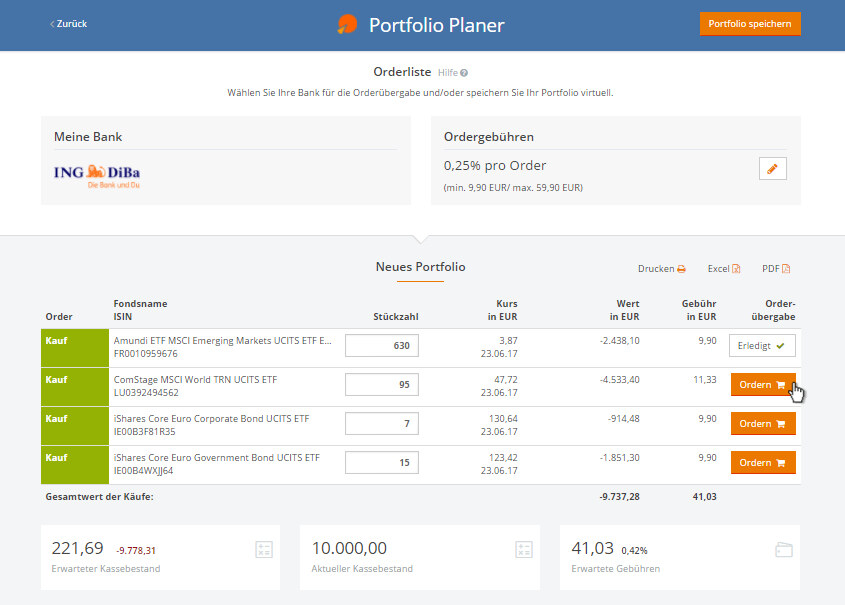Click the Drucken printer icon
The height and width of the screenshot is (605, 845).
point(681,269)
